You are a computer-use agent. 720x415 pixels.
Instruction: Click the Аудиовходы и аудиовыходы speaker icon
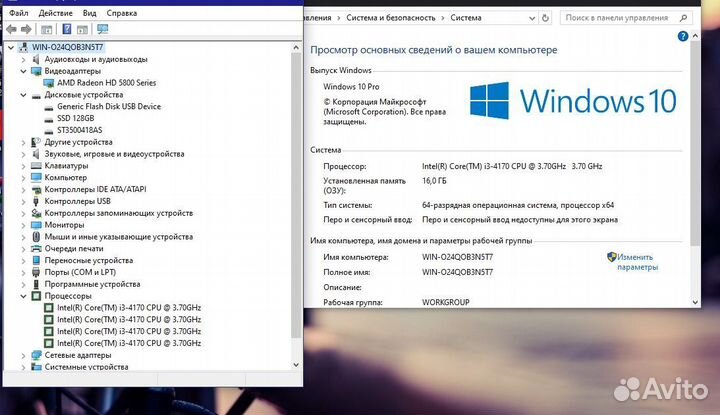click(x=36, y=59)
